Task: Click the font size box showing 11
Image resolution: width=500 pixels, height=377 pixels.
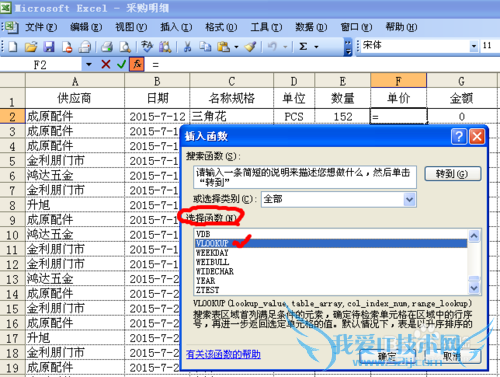Action: point(489,46)
